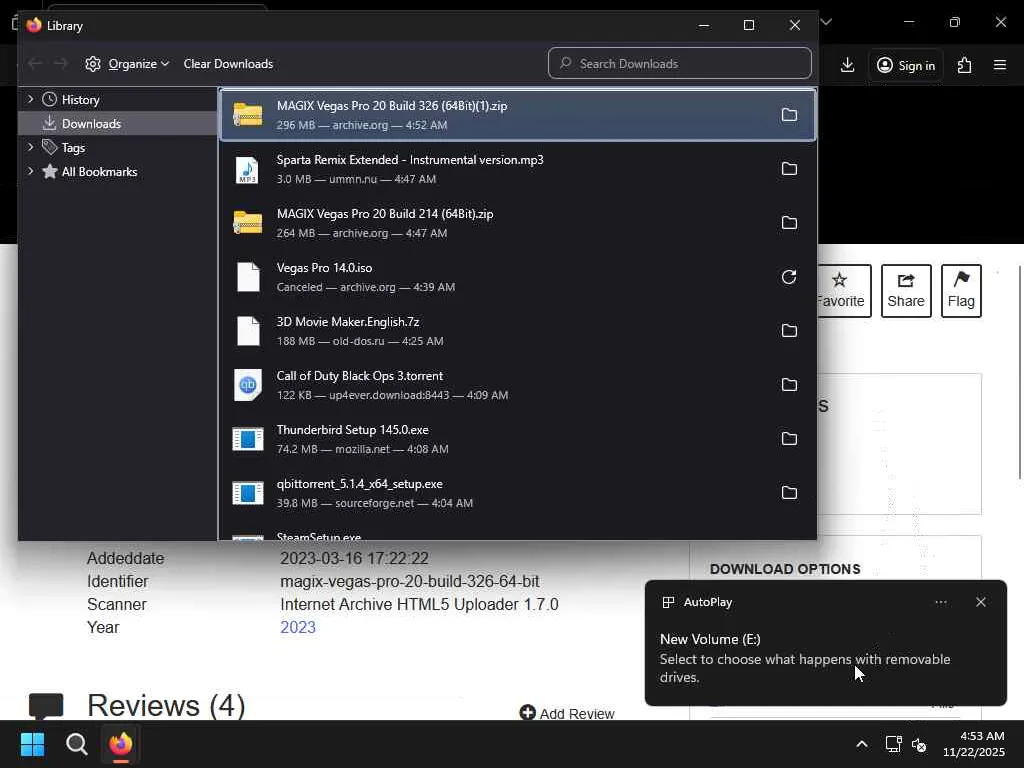Click Clear Downloads button
1024x768 pixels.
(228, 63)
